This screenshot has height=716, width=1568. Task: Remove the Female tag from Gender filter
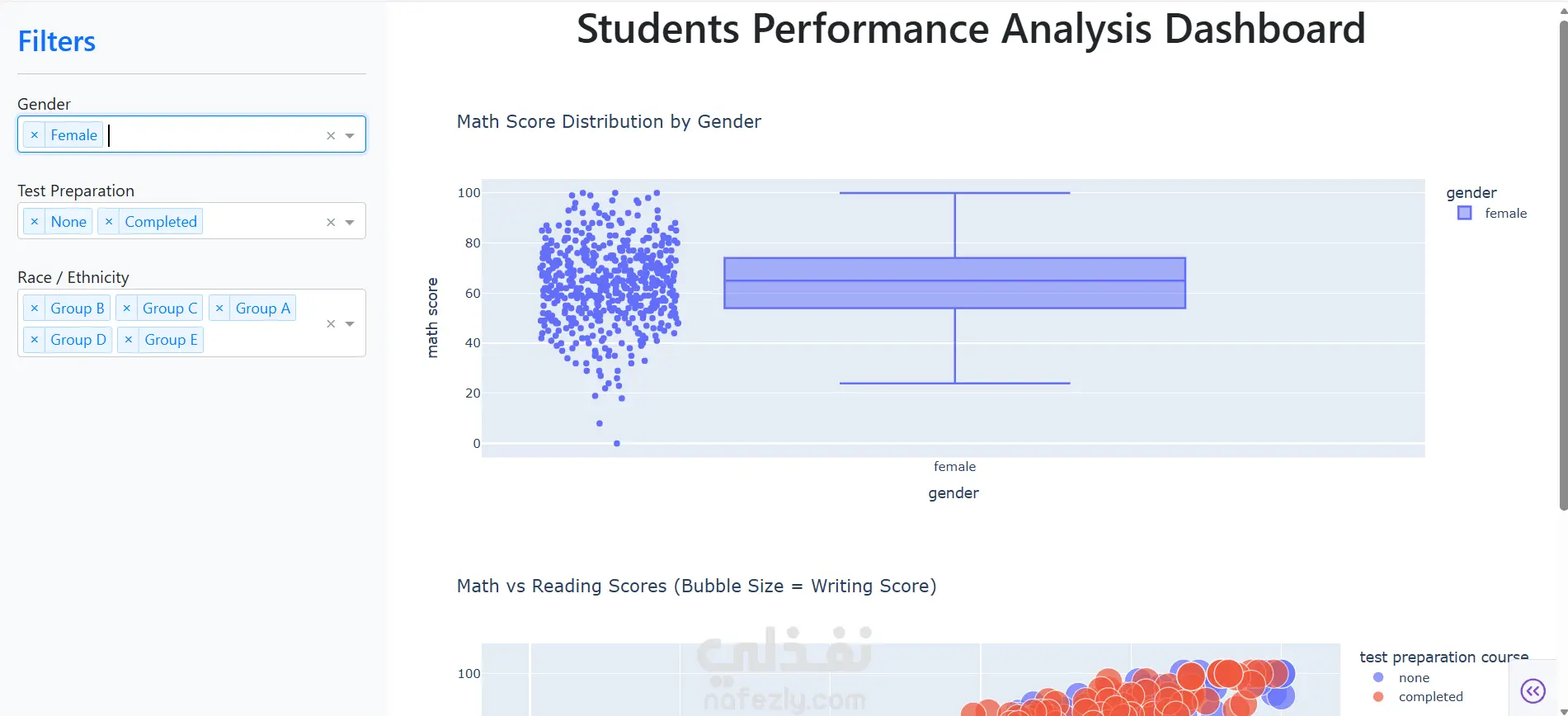34,135
